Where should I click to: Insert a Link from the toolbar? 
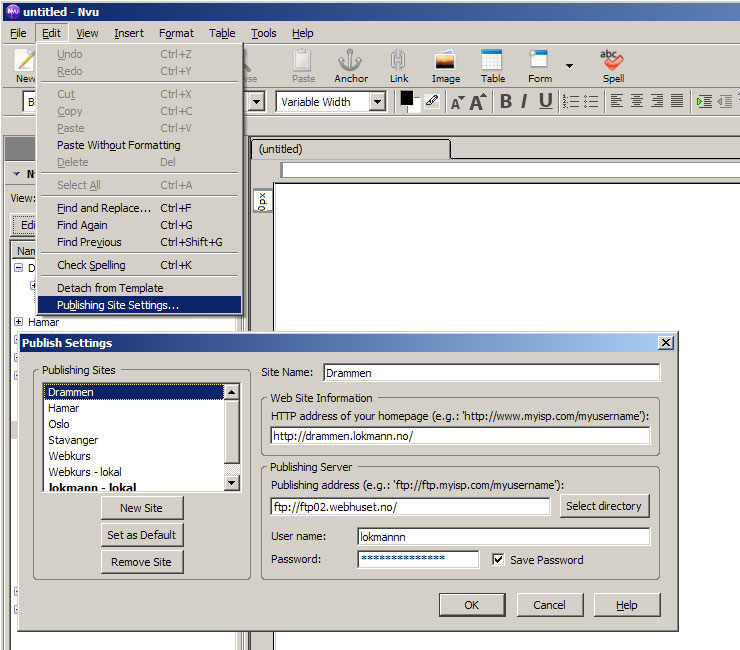click(x=399, y=65)
